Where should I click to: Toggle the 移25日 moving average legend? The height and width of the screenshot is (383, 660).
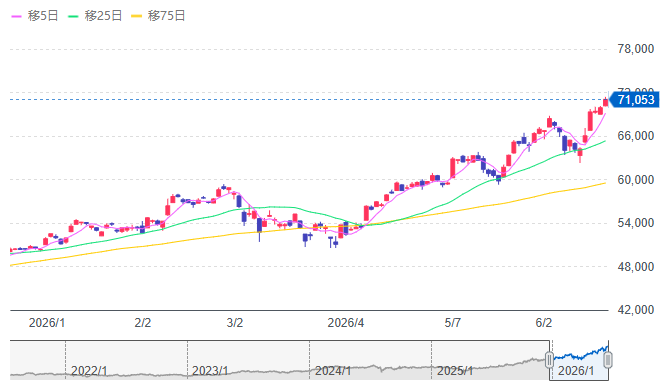(95, 16)
